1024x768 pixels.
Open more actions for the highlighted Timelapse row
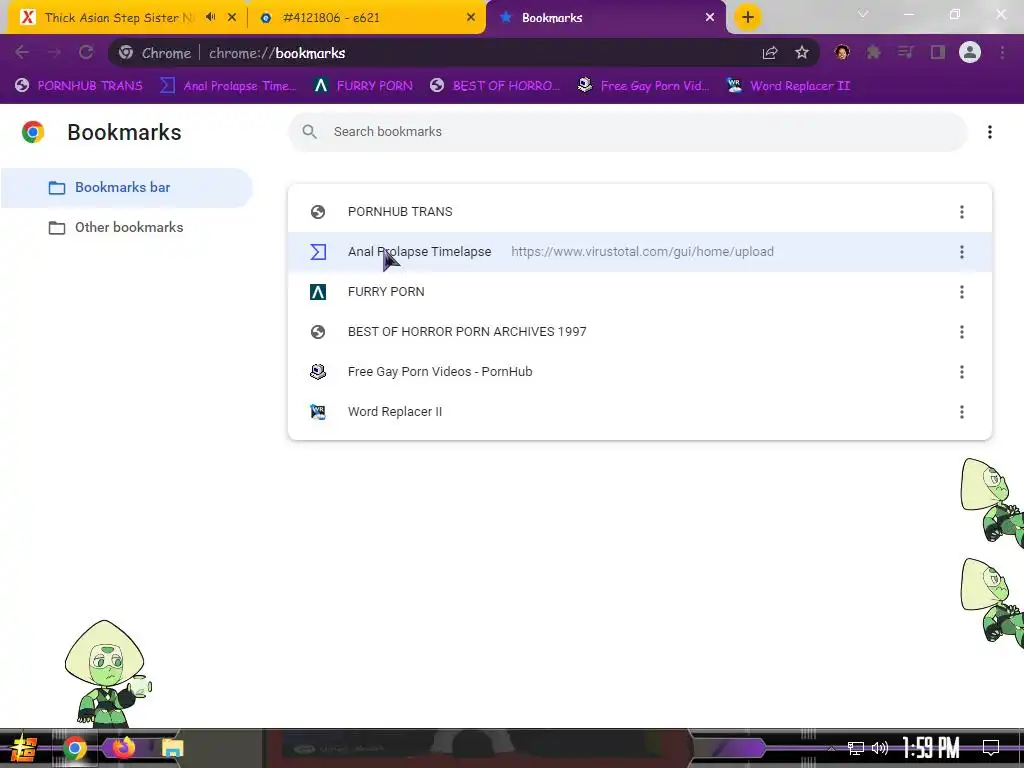tap(961, 251)
